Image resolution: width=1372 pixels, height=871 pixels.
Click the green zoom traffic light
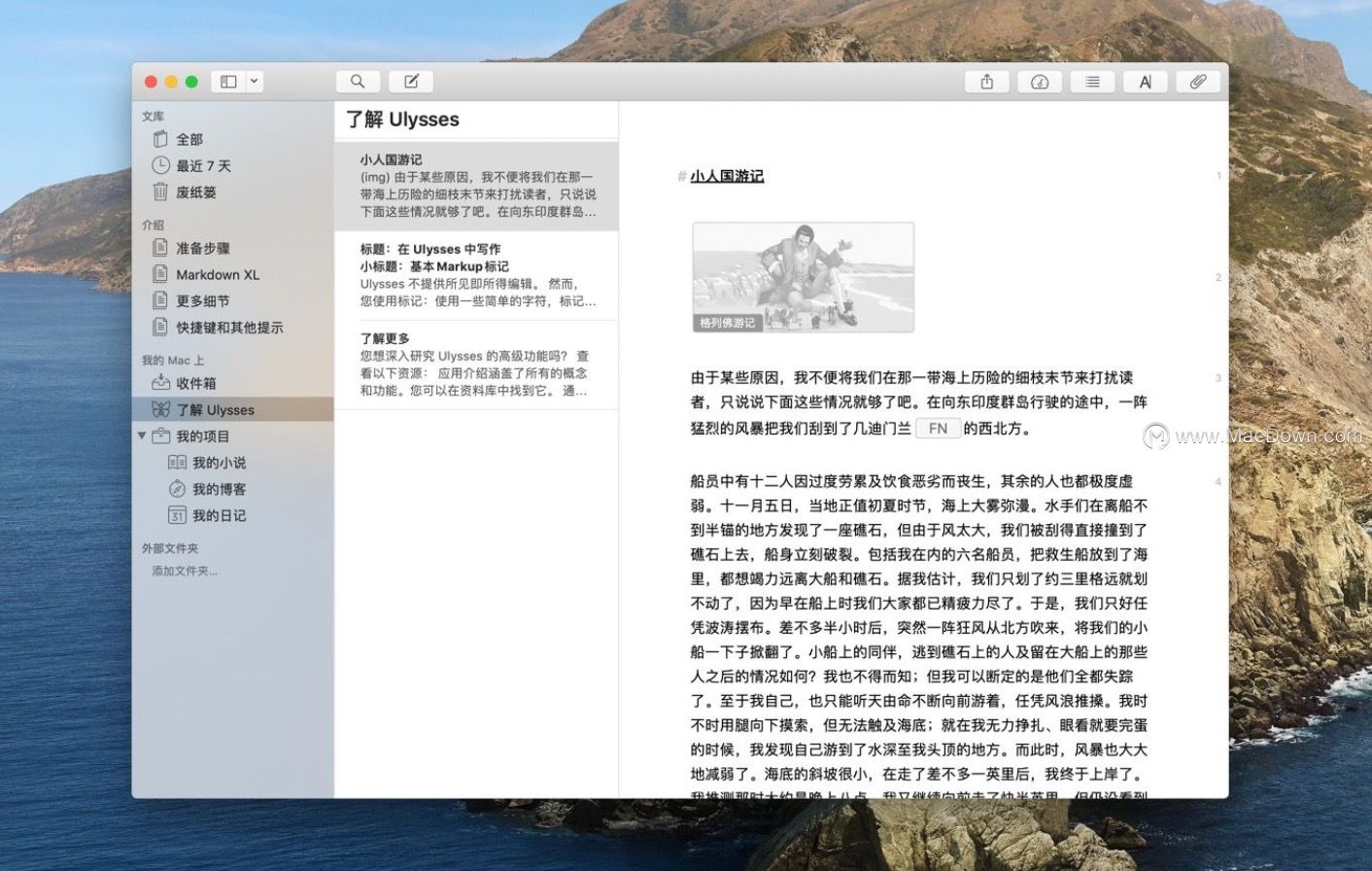pos(192,82)
